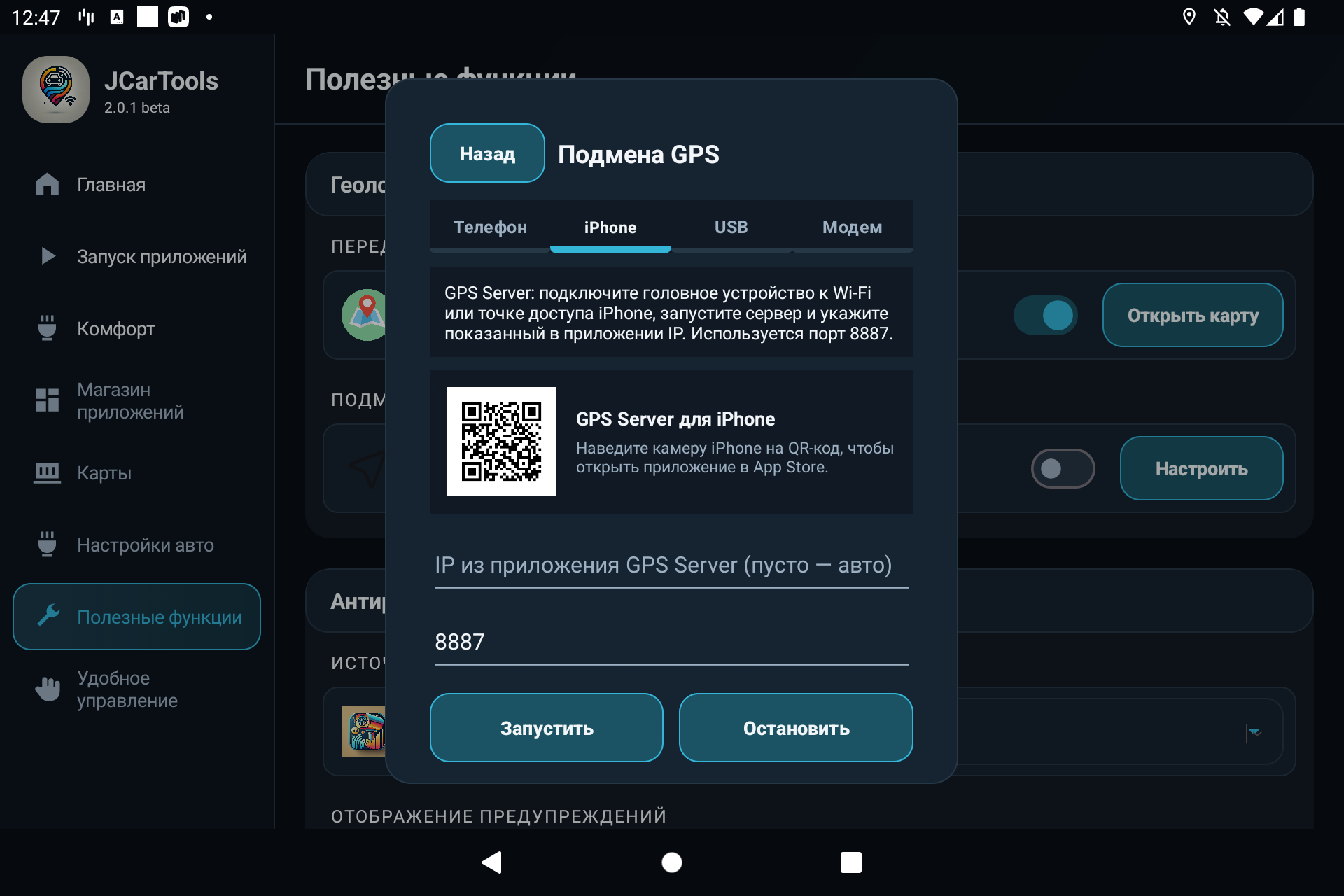Viewport: 1344px width, 896px height.
Task: Click the muted notifications bell in the status bar
Action: [x=1222, y=17]
